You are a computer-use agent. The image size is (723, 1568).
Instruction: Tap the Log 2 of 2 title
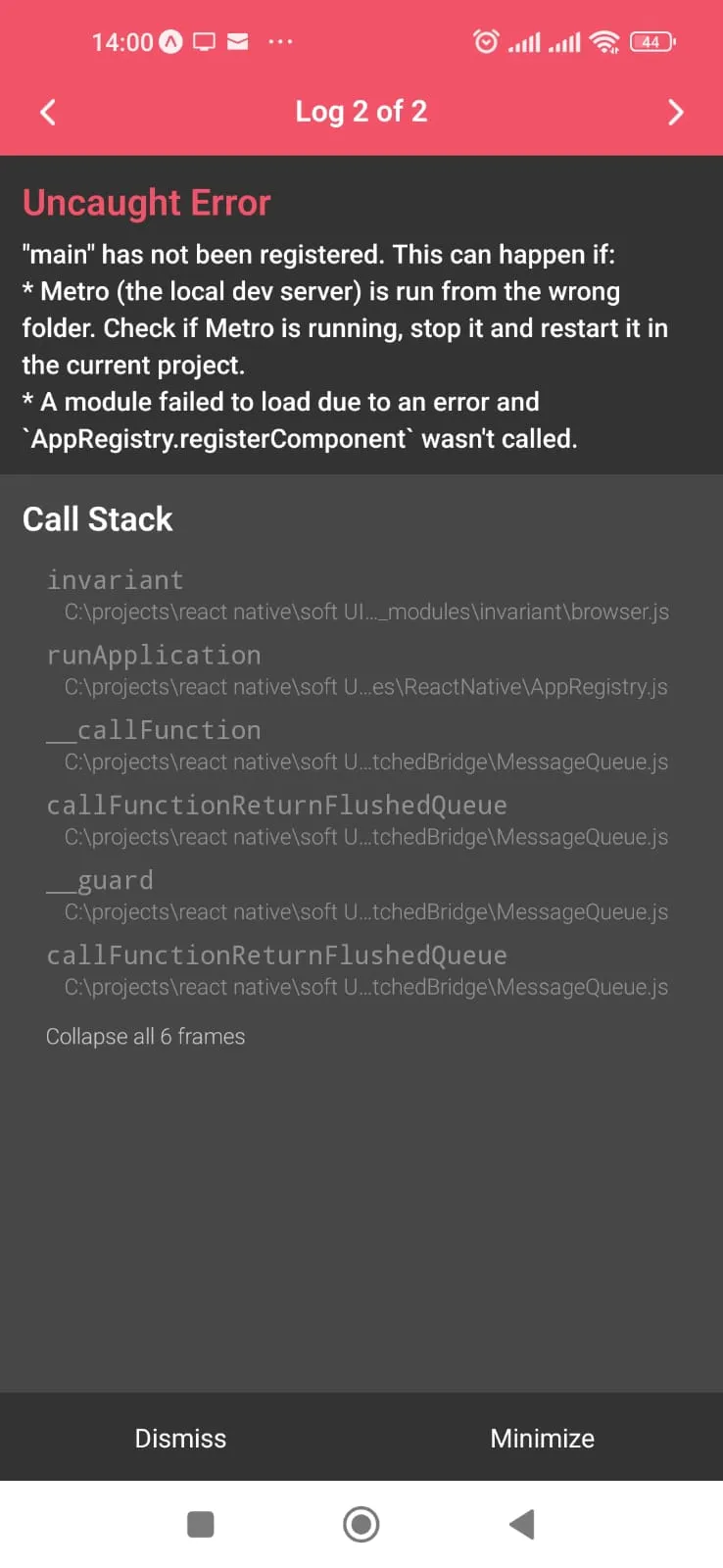(x=361, y=112)
